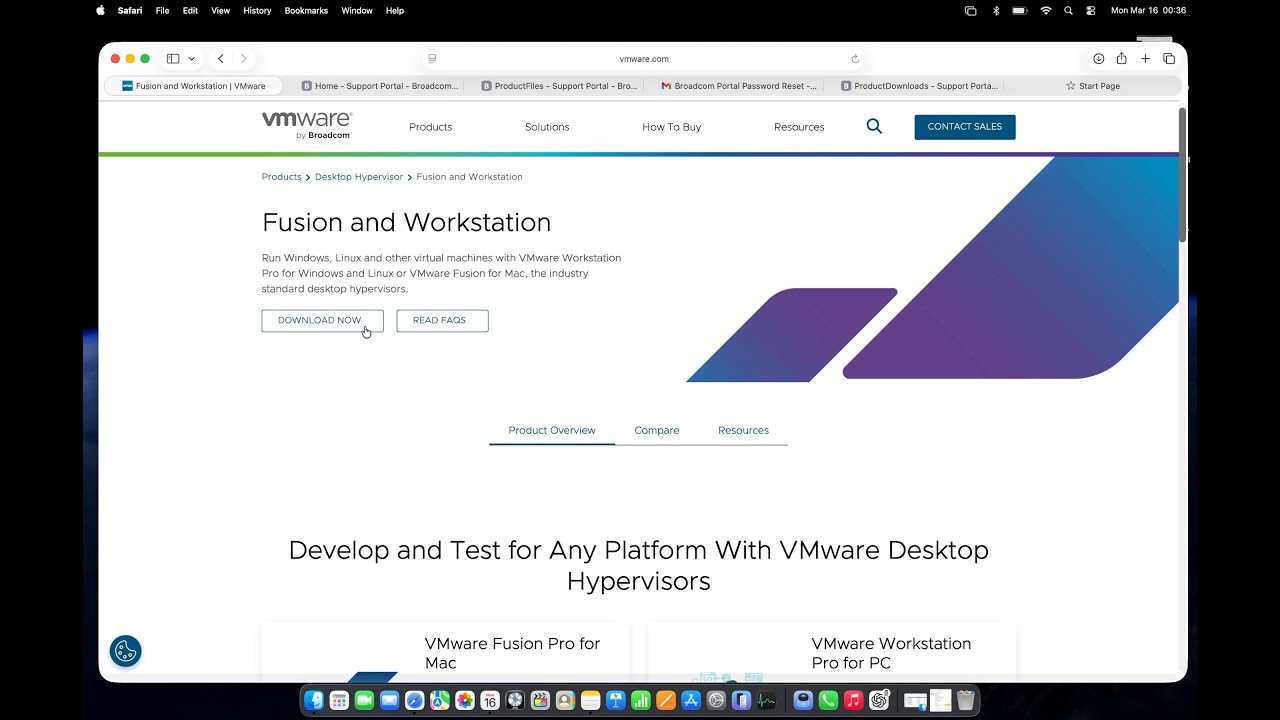1280x720 pixels.
Task: Open Safari downloads icon
Action: coord(1098,59)
